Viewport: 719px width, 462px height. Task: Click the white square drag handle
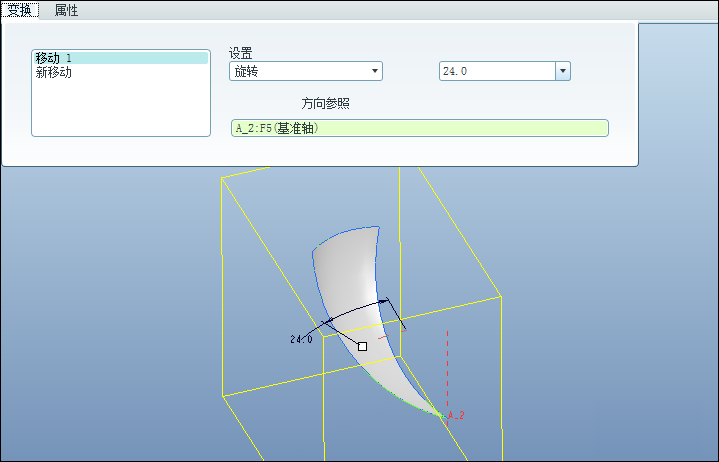[362, 346]
